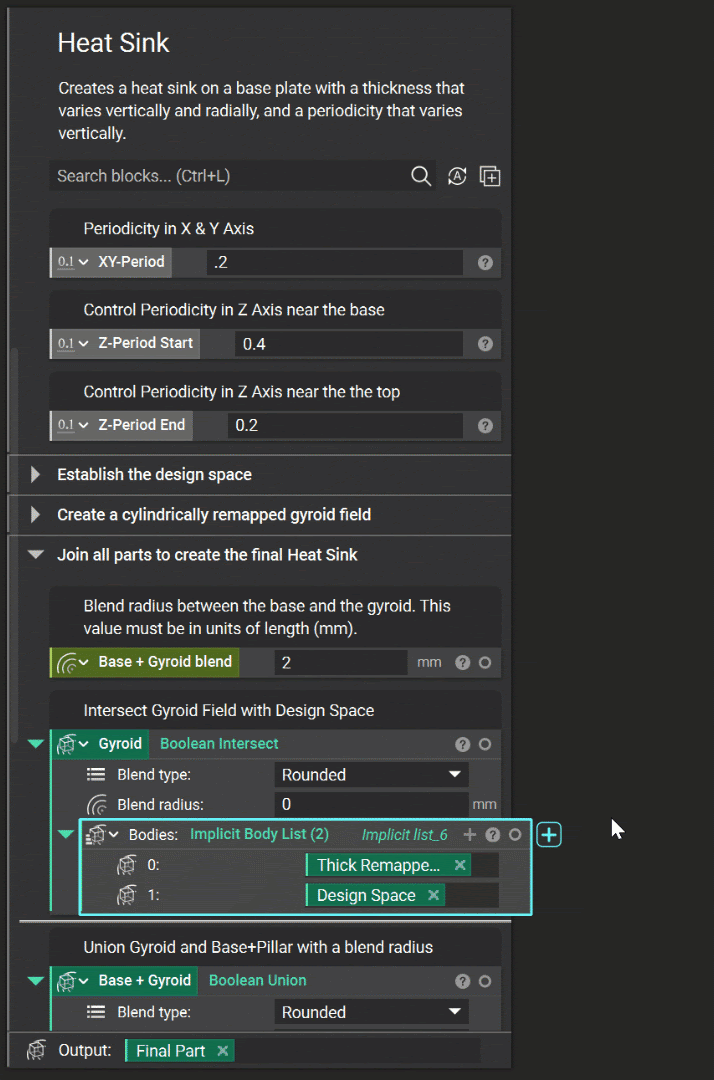Add an item with Bodies row plus
The height and width of the screenshot is (1080, 714).
[x=470, y=835]
